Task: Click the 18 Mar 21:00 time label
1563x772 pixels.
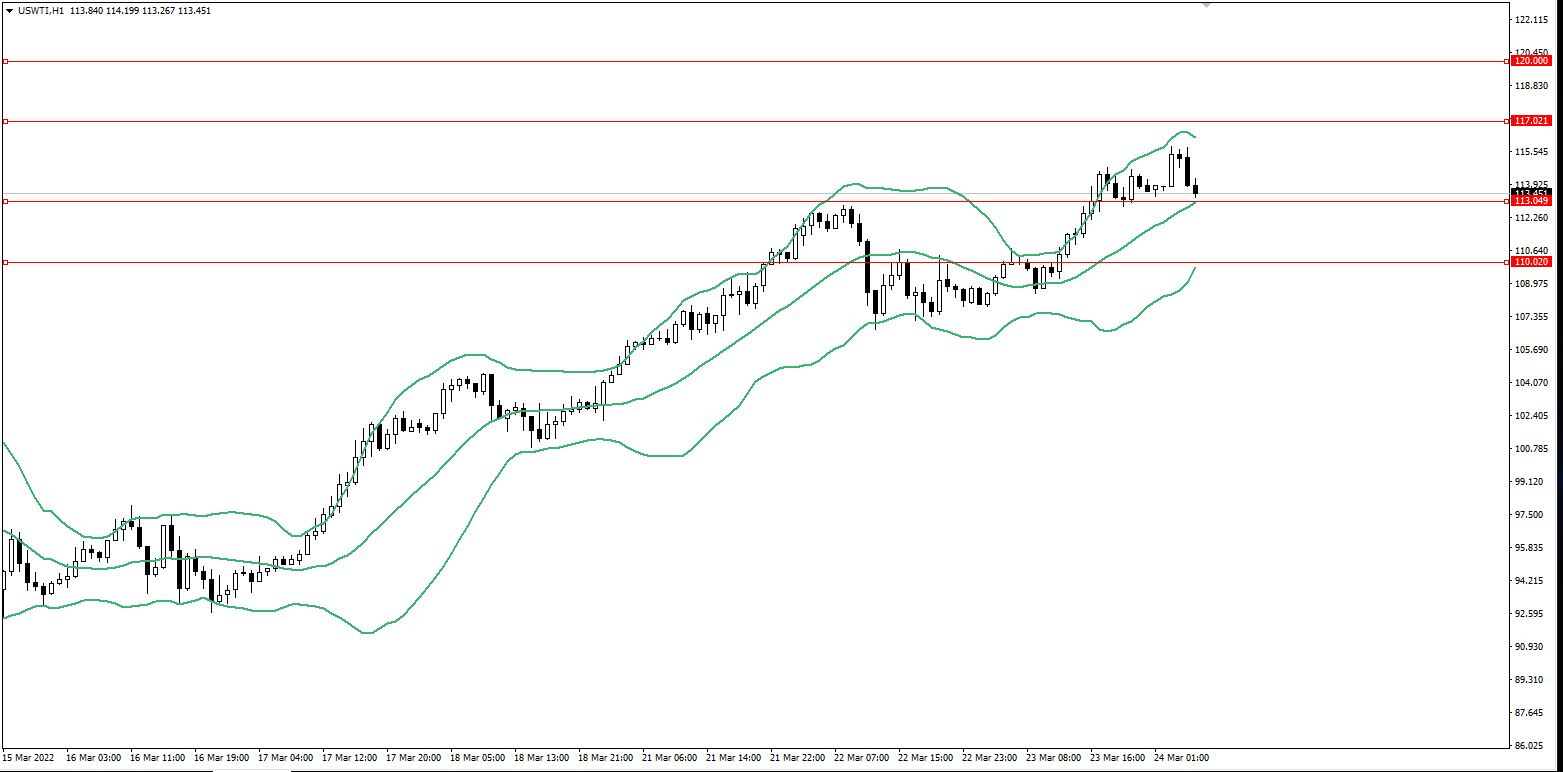Action: [x=605, y=758]
